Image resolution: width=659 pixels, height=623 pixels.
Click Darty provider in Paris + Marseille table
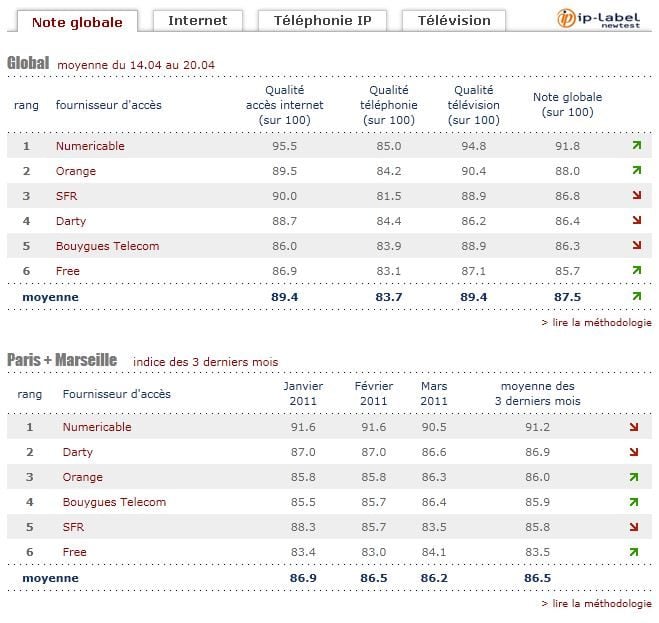tap(78, 452)
